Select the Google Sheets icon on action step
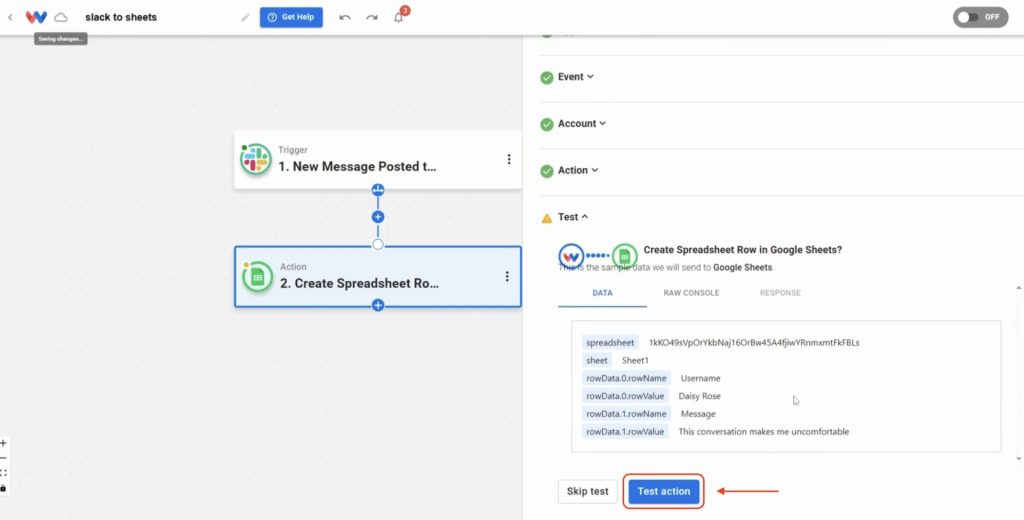1024x520 pixels. pos(257,276)
